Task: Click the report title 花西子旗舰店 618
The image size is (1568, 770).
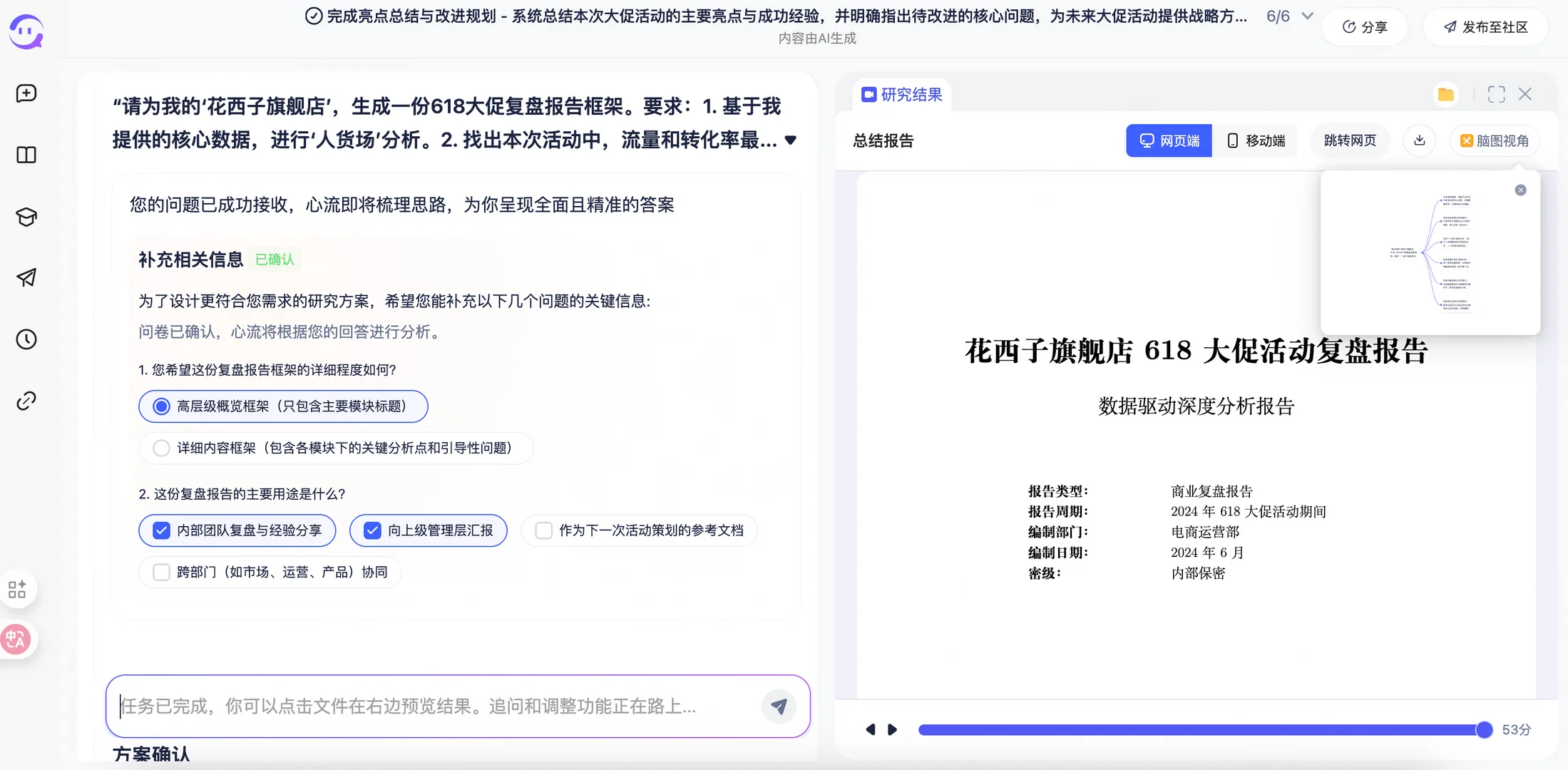Action: [1196, 351]
